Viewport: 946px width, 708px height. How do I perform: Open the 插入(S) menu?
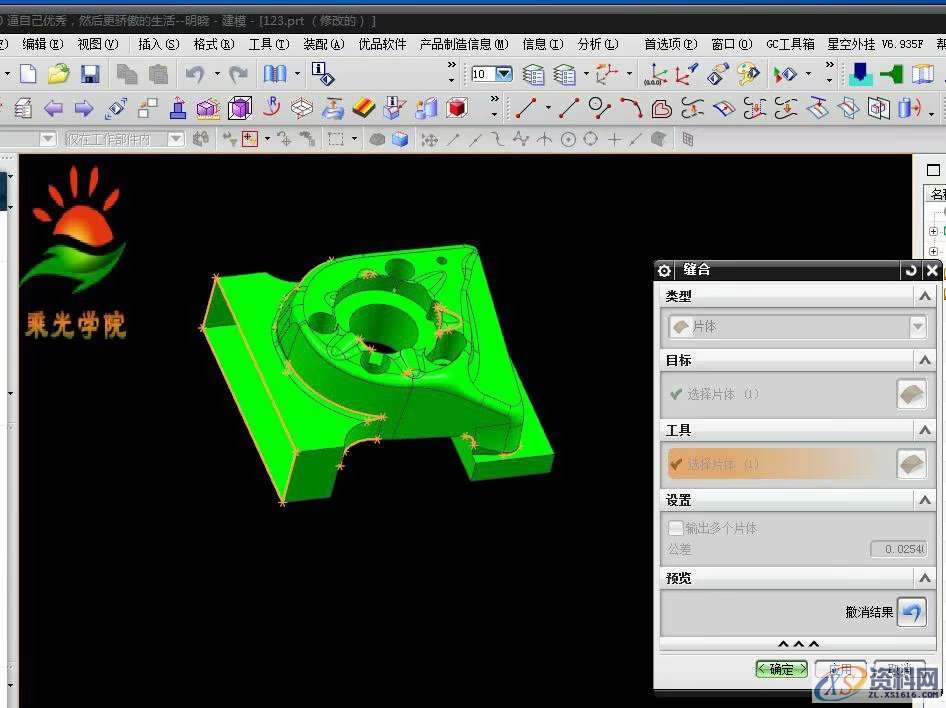(x=158, y=44)
